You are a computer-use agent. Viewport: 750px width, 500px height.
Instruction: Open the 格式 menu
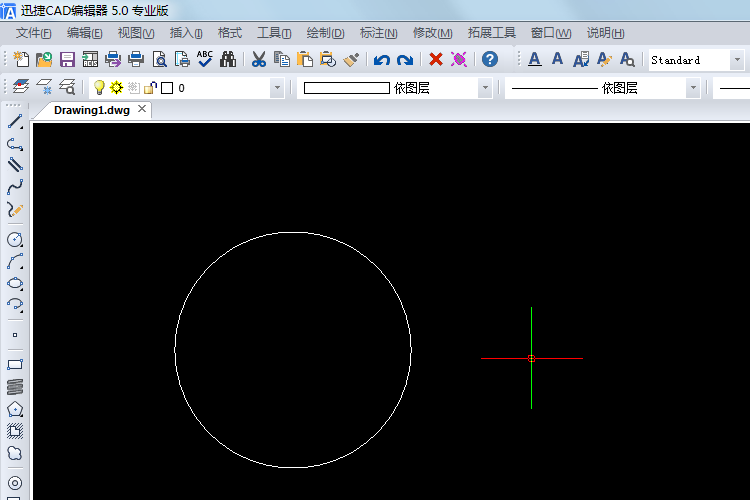(230, 33)
